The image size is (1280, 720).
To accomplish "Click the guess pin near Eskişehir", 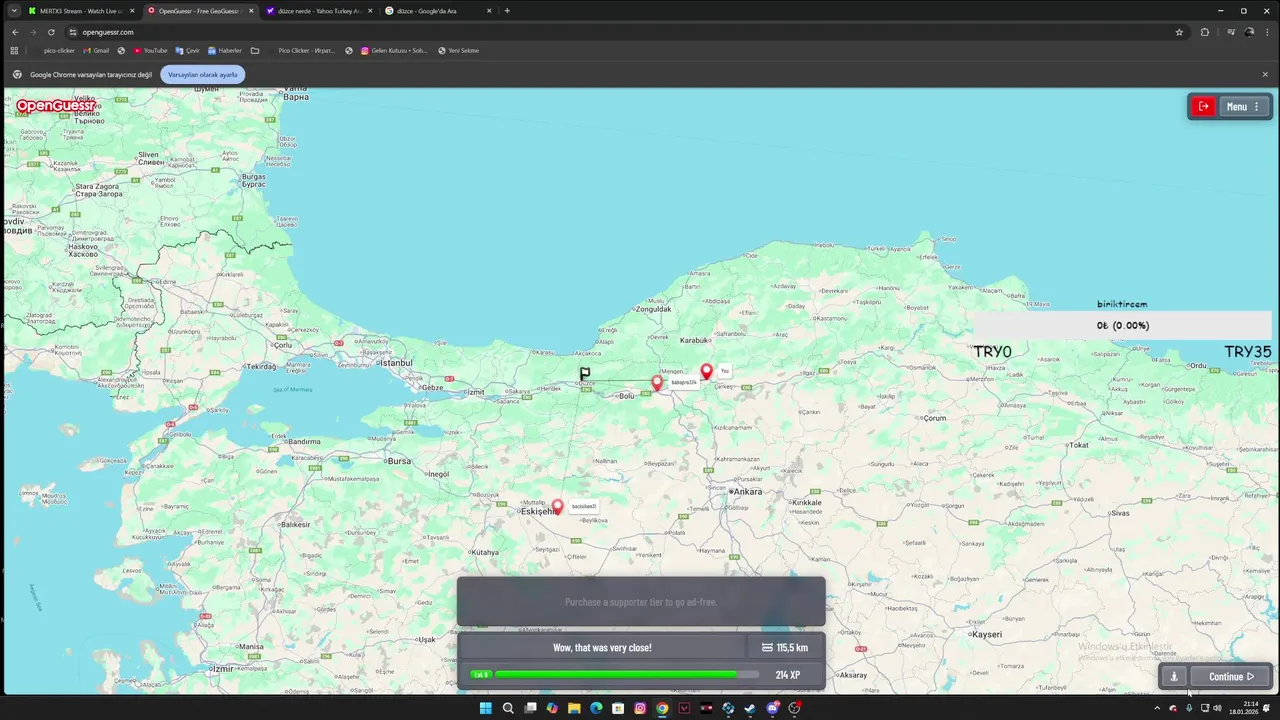I will [557, 507].
